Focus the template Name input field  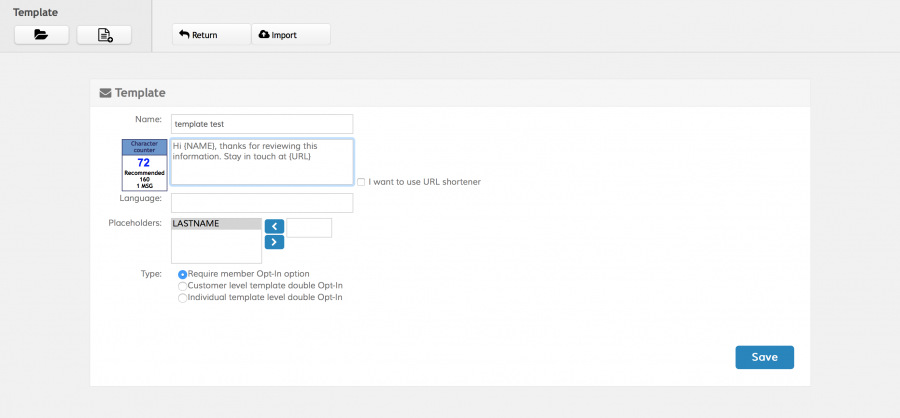(262, 124)
